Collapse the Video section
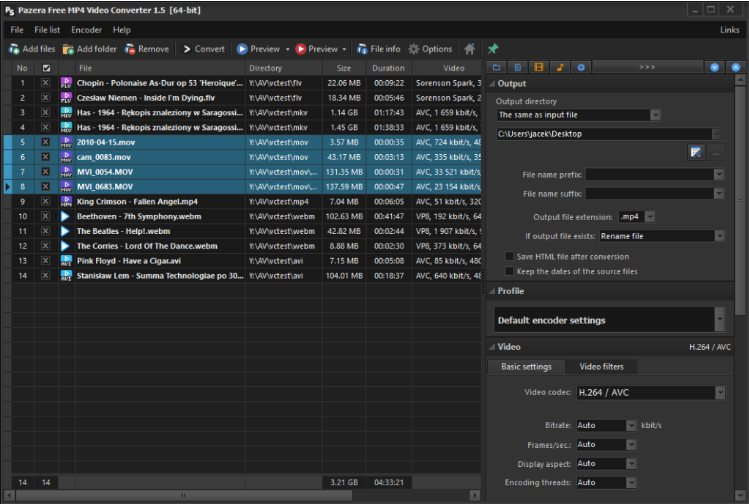Screen dimensions: 749x504 tap(492, 347)
